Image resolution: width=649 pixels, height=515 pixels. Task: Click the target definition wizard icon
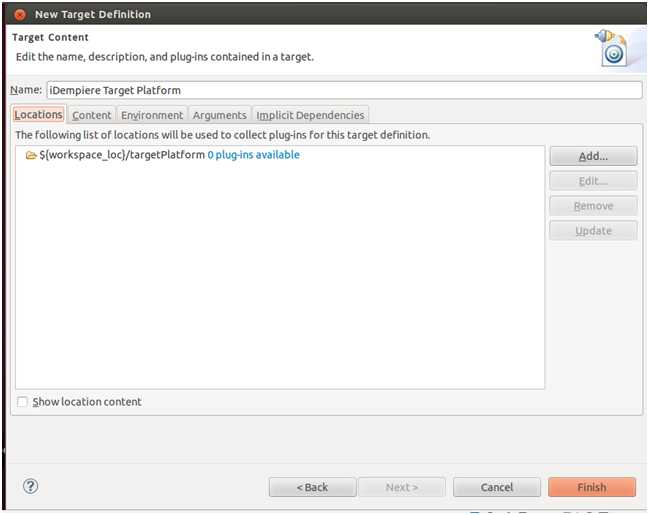tap(613, 48)
